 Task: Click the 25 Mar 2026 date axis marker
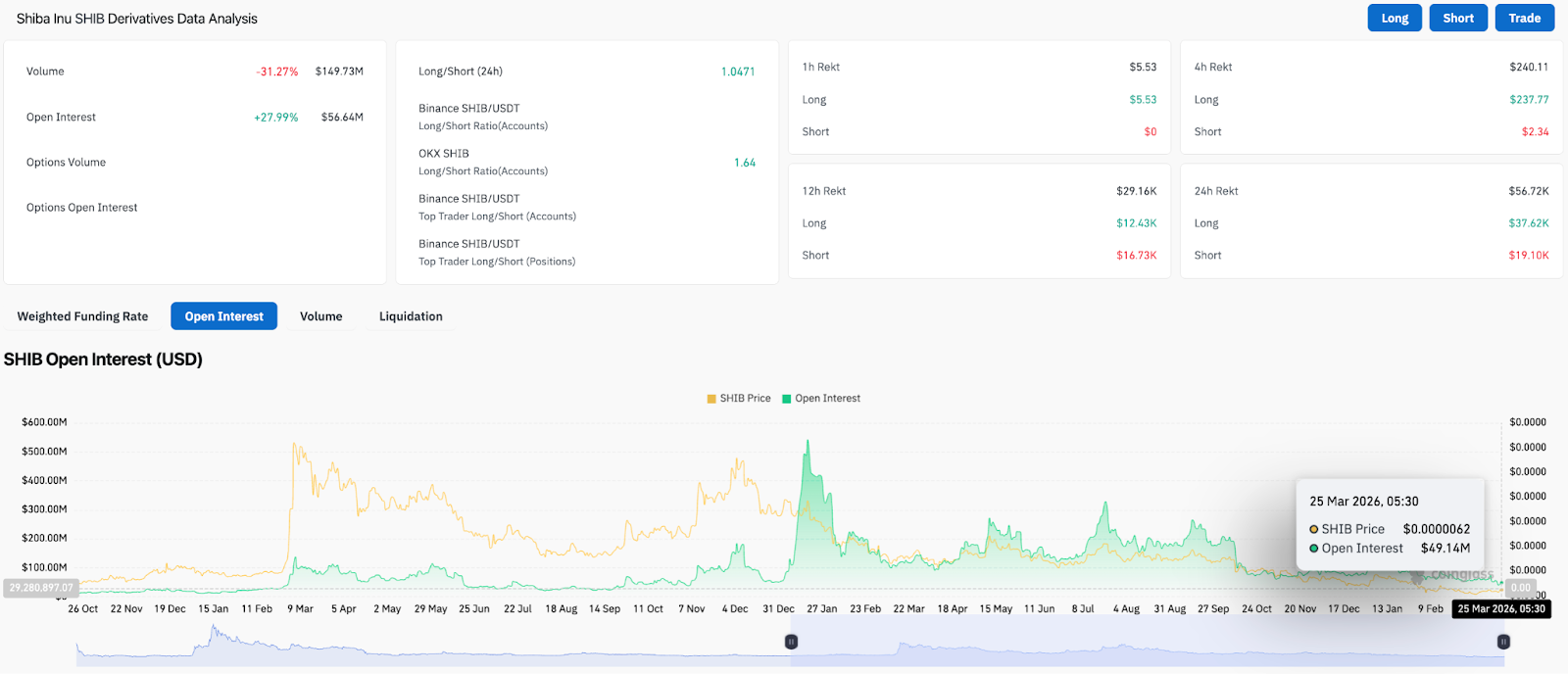point(1500,609)
